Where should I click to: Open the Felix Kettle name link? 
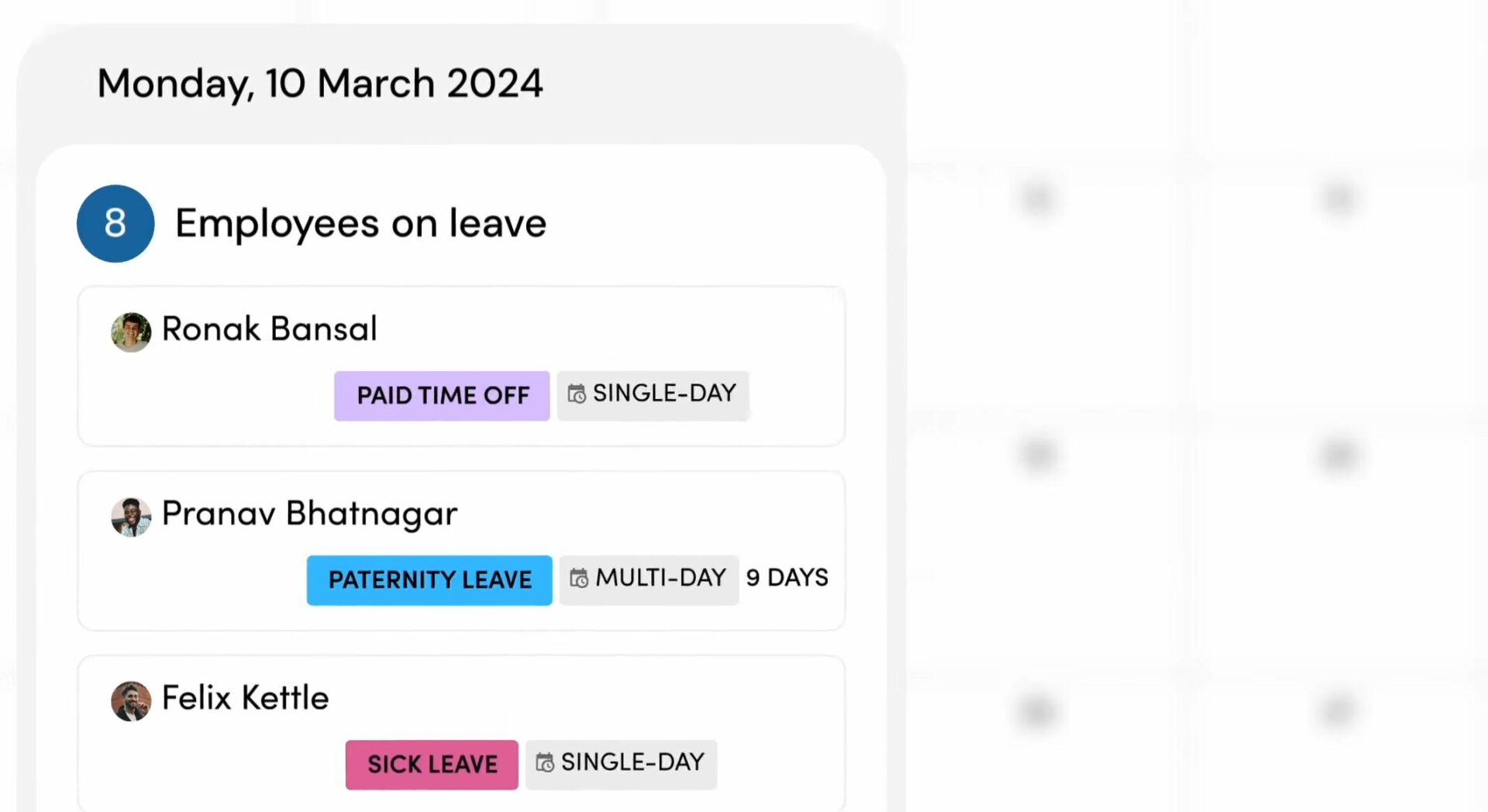[x=245, y=698]
